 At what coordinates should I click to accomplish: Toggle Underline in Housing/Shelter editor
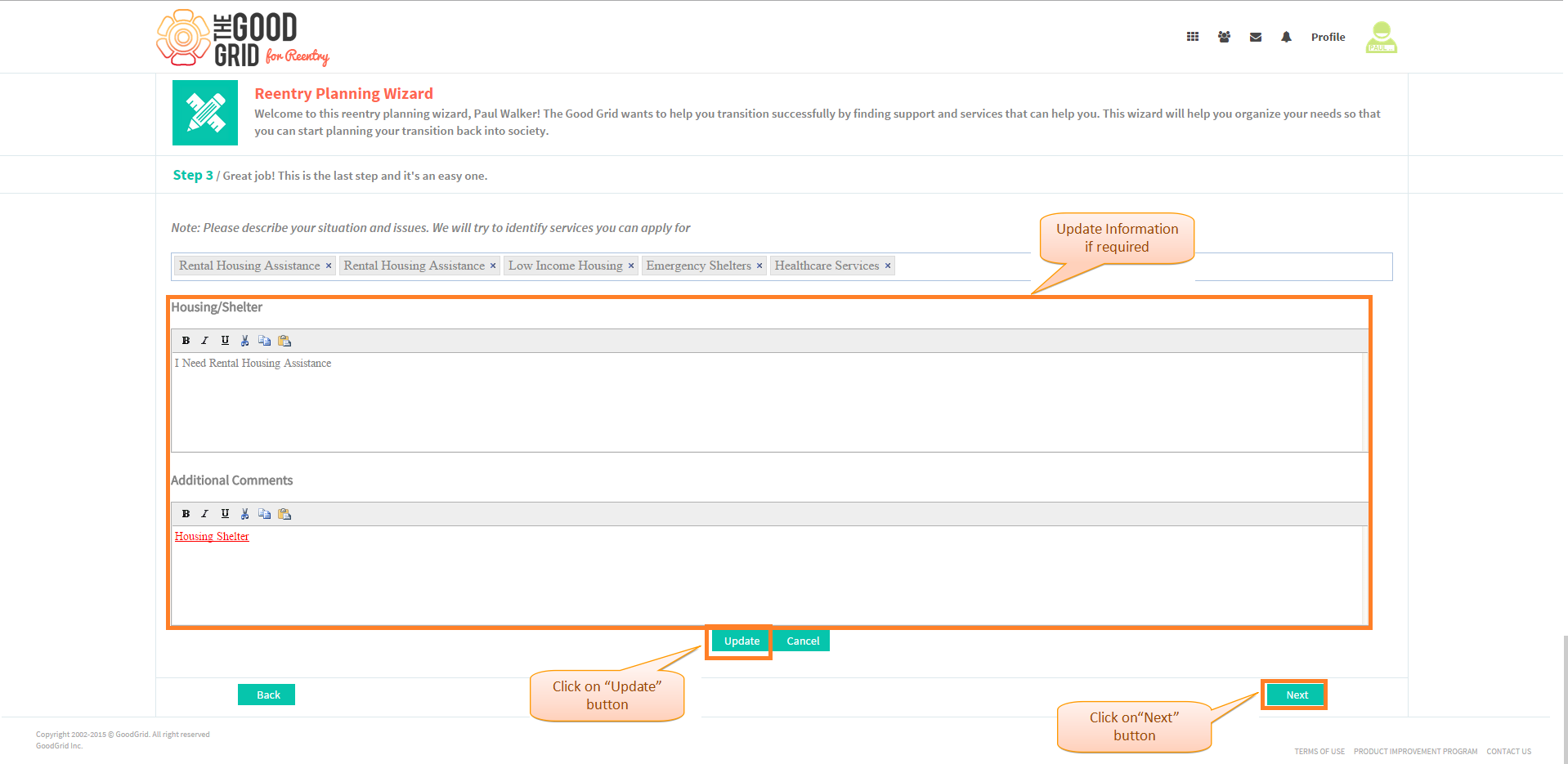click(x=225, y=341)
